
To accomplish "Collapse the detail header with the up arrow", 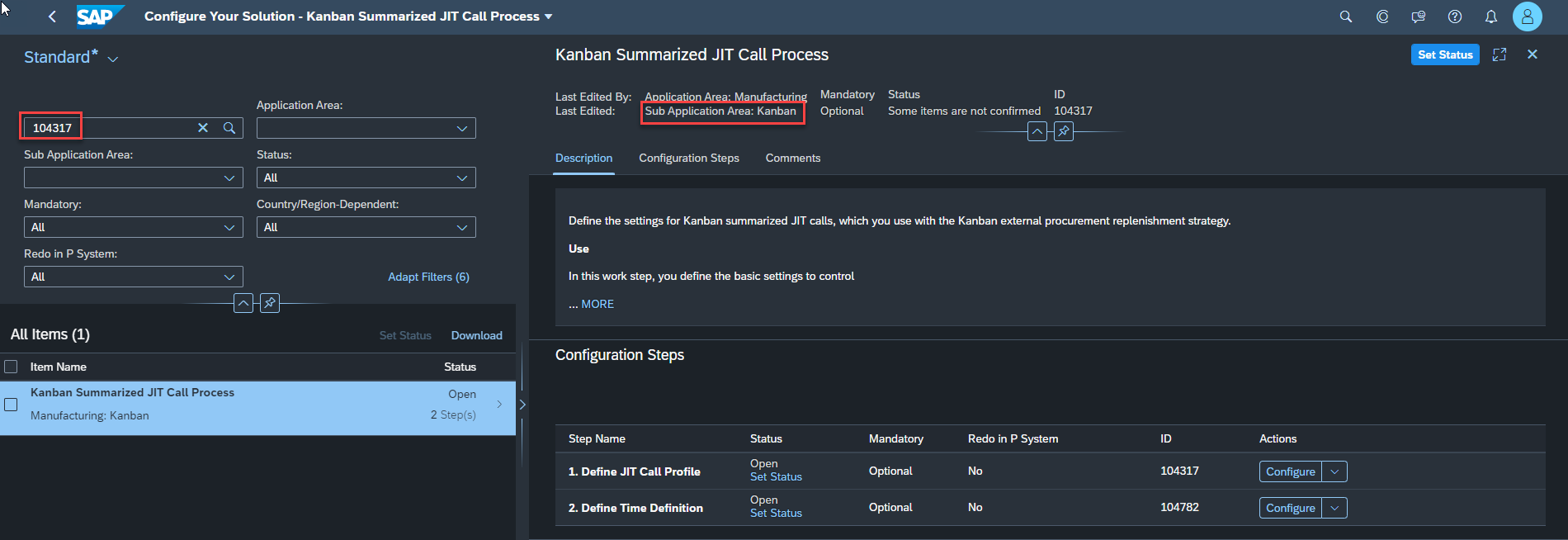I will pos(1037,131).
